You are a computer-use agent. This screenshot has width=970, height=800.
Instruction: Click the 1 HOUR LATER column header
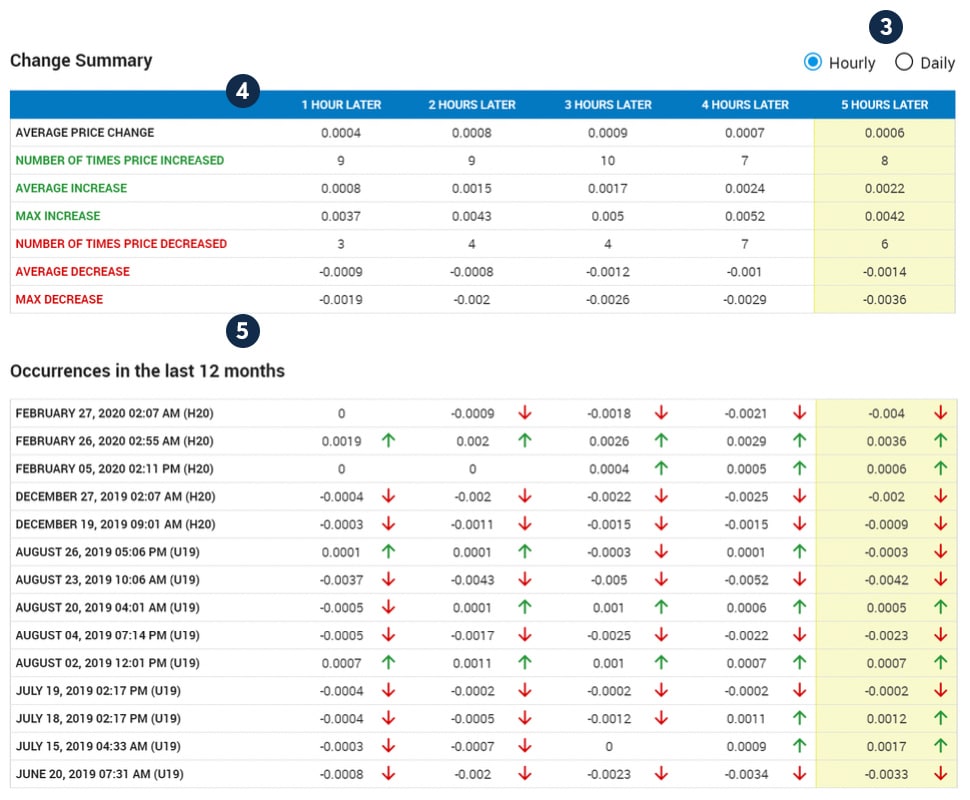(x=341, y=105)
